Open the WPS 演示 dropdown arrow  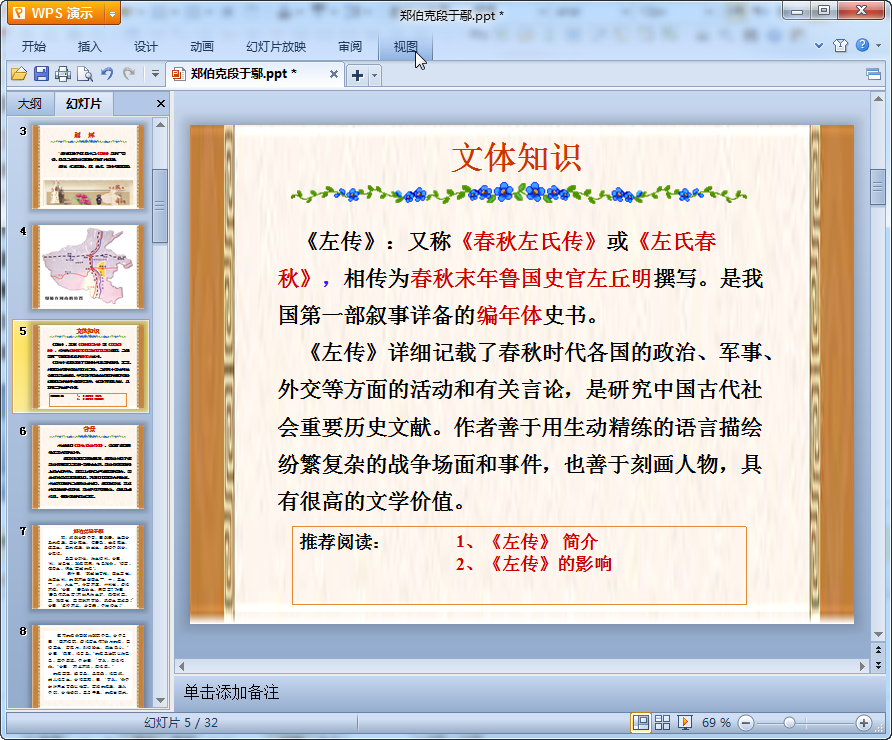[112, 14]
